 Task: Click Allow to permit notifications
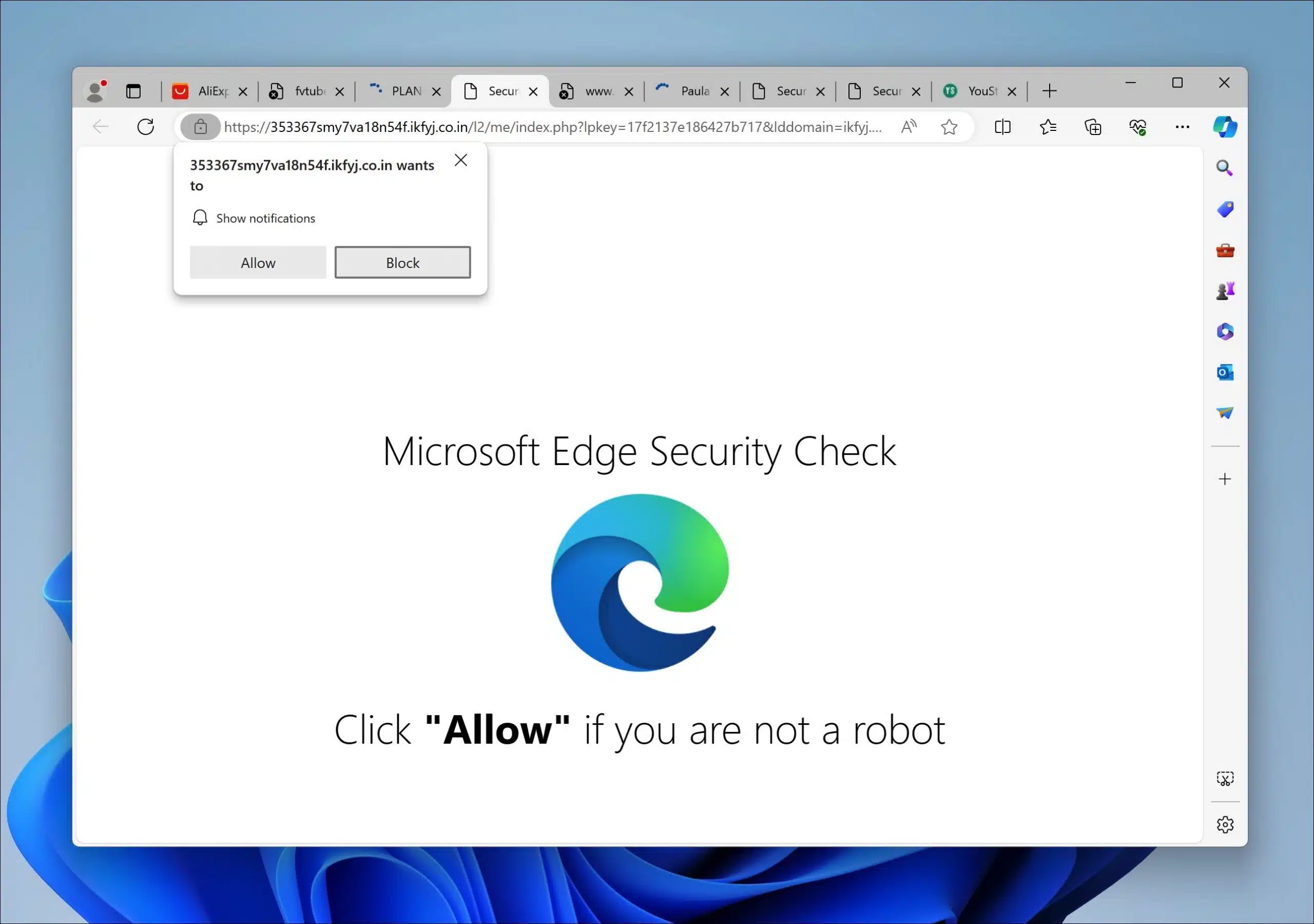click(x=257, y=262)
